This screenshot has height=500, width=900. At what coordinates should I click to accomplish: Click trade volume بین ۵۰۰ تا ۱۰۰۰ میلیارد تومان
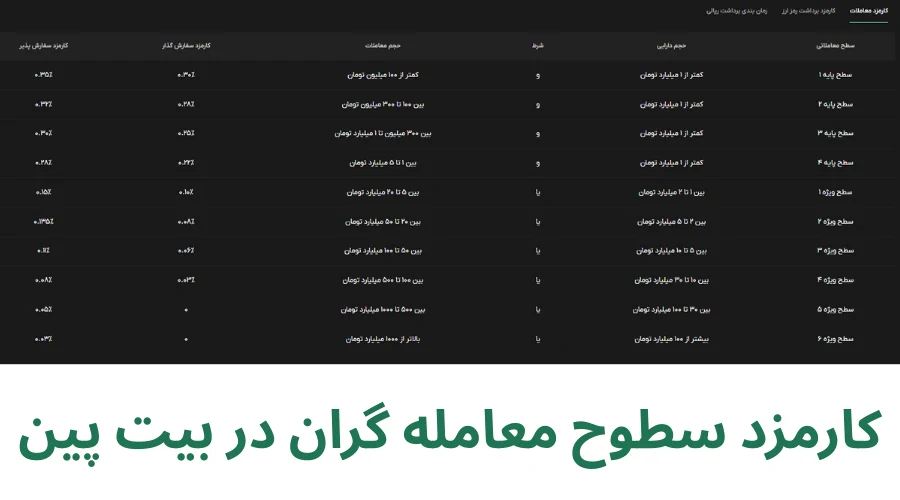pyautogui.click(x=382, y=309)
